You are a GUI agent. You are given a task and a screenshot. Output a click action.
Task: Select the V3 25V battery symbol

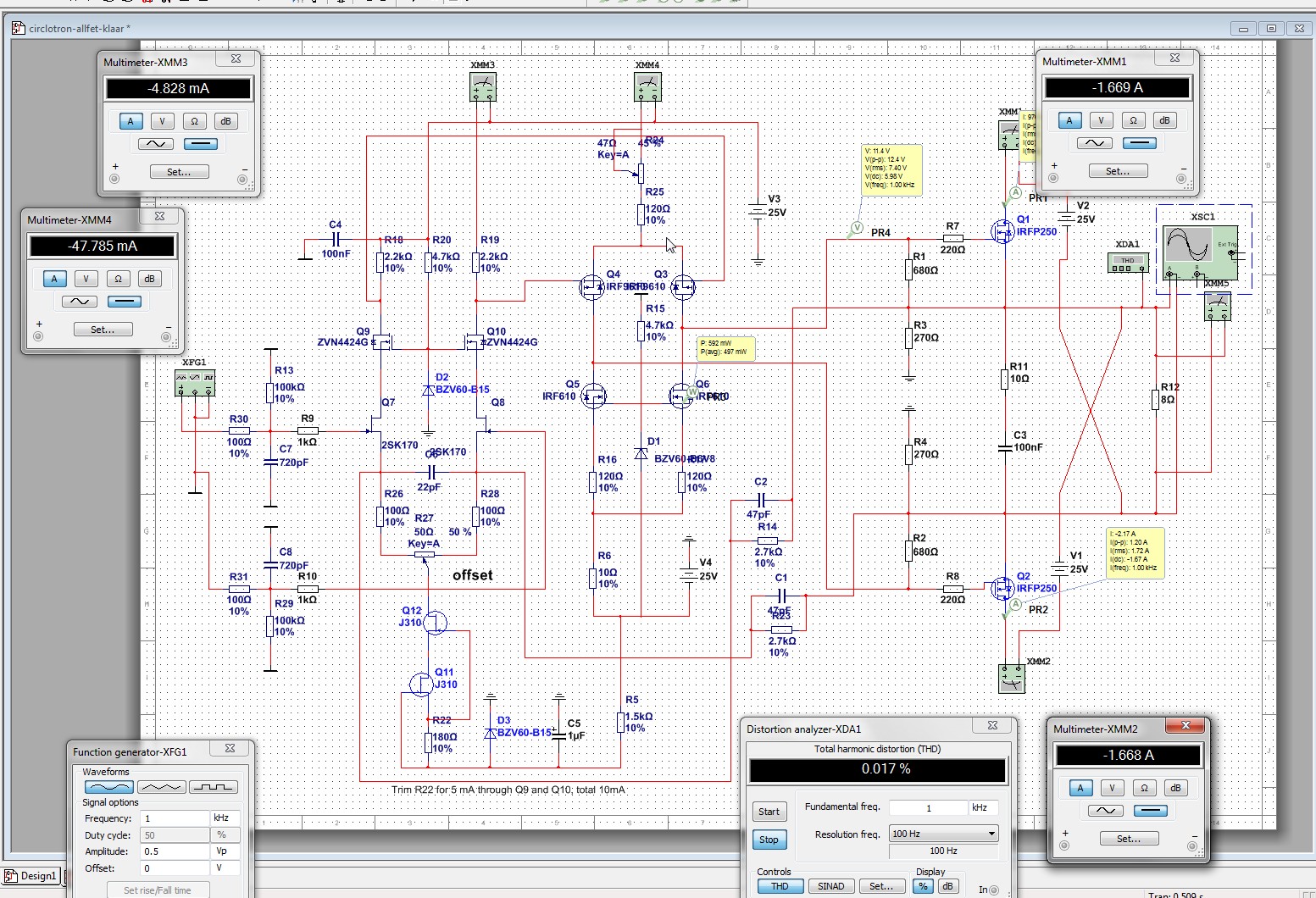758,212
